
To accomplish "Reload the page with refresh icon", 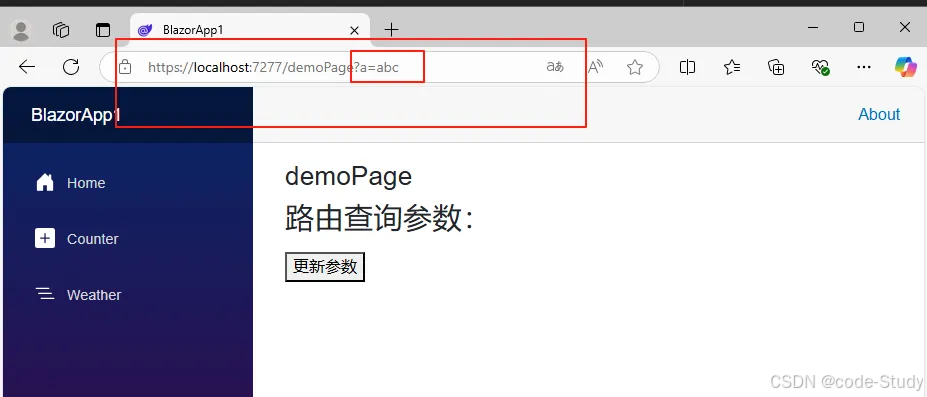I will pos(71,67).
